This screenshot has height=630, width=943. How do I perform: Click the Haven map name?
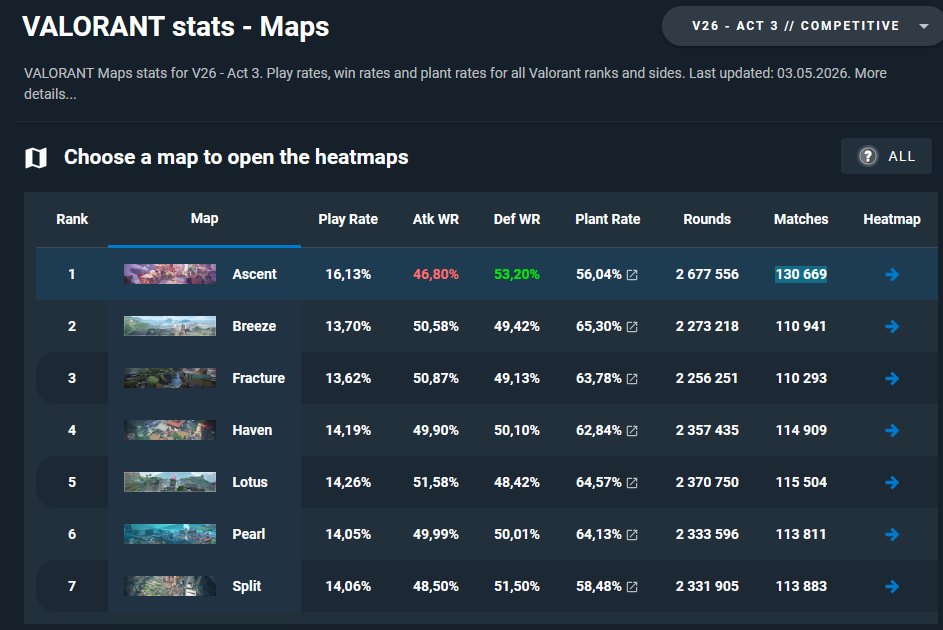coord(253,430)
